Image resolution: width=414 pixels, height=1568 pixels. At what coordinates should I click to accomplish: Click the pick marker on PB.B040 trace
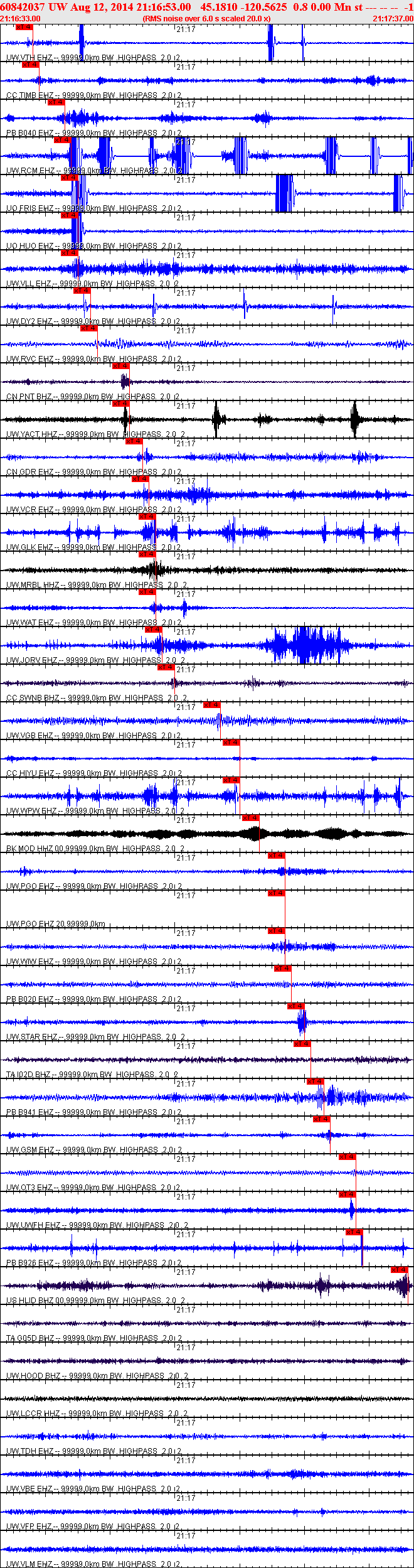click(x=56, y=102)
